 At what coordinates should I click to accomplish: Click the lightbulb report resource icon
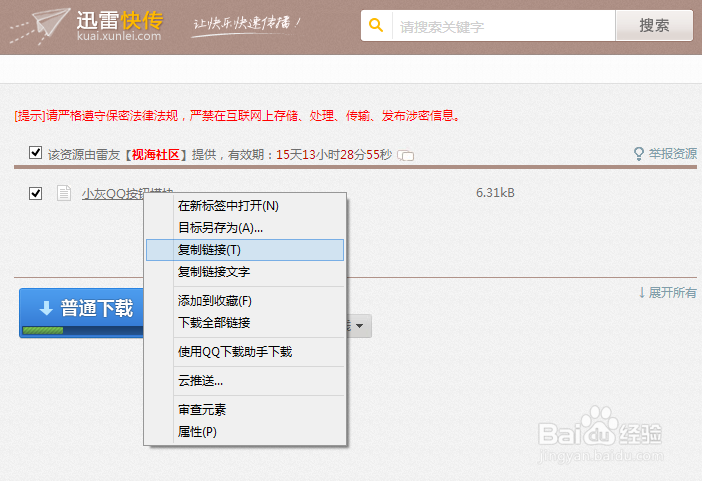(639, 154)
